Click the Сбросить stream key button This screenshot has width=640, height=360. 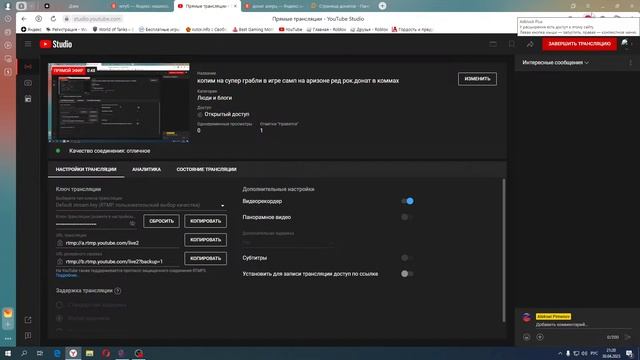161,221
